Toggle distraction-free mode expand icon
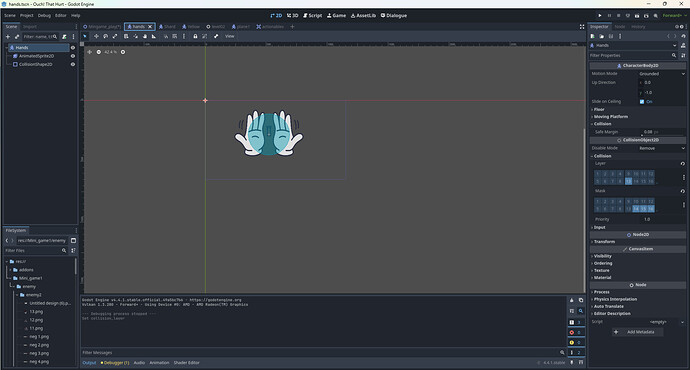This screenshot has width=690, height=370. (x=582, y=27)
